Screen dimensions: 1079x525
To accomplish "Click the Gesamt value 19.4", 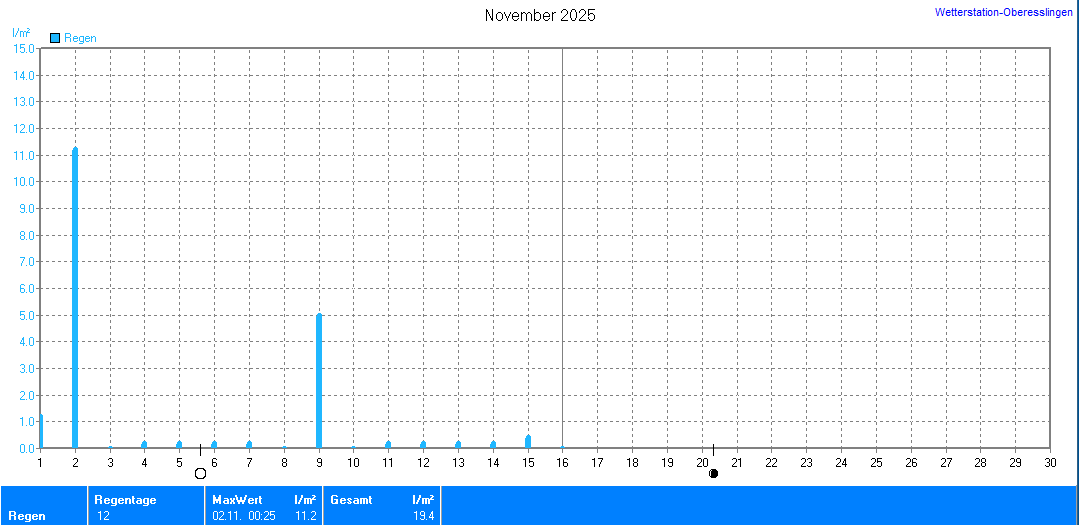I will pyautogui.click(x=423, y=516).
